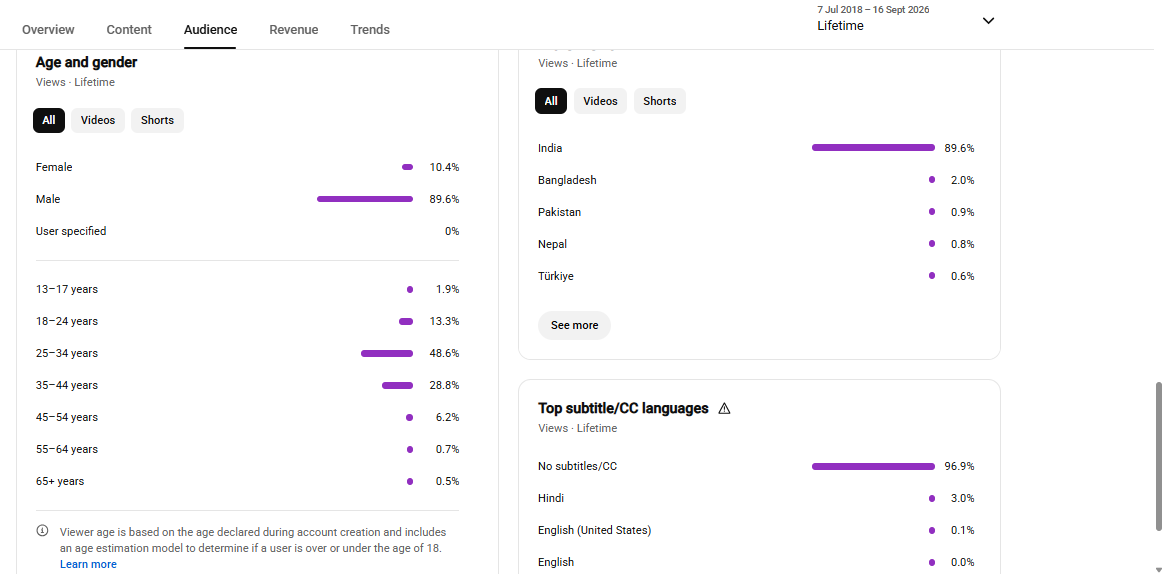Select Shorts filter in geography card

pos(660,101)
